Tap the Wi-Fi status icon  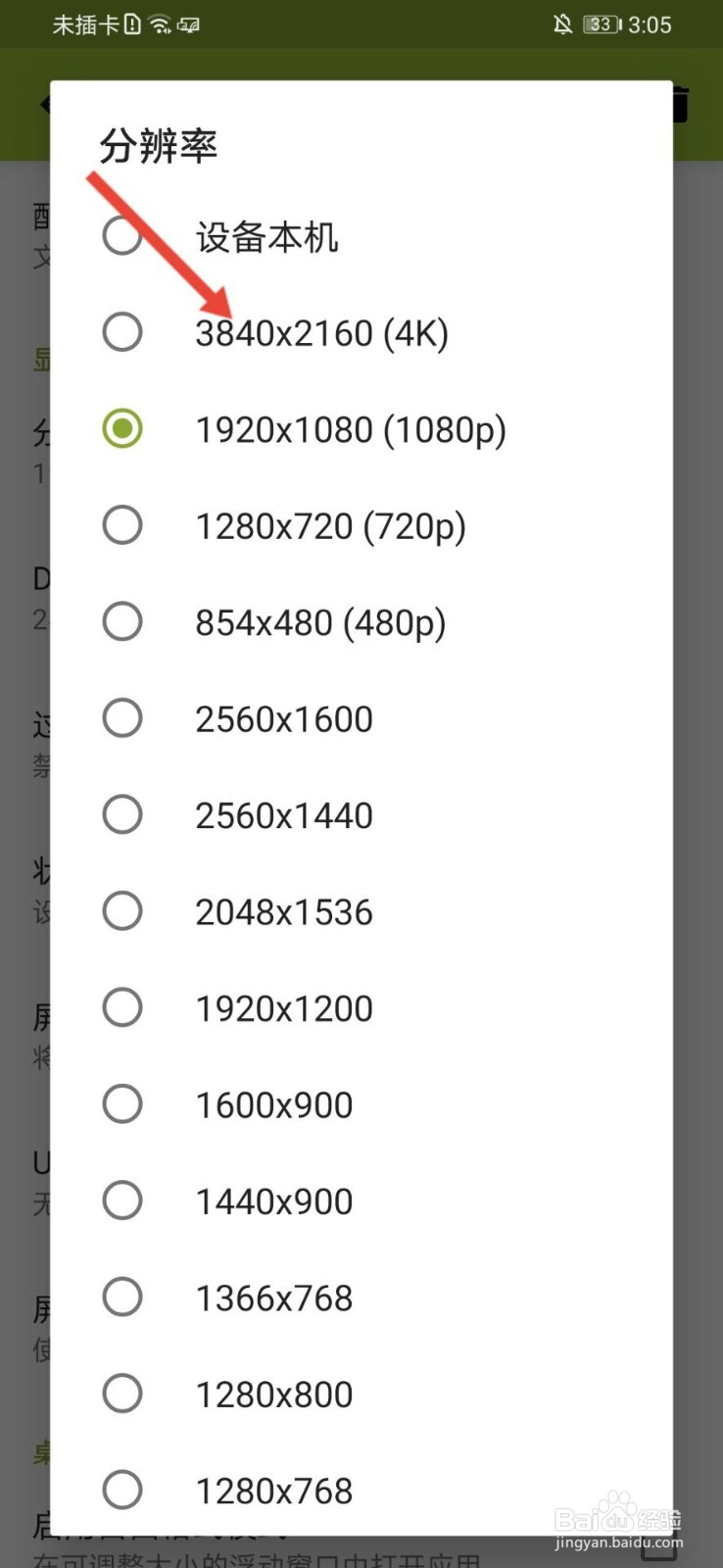coord(160,24)
